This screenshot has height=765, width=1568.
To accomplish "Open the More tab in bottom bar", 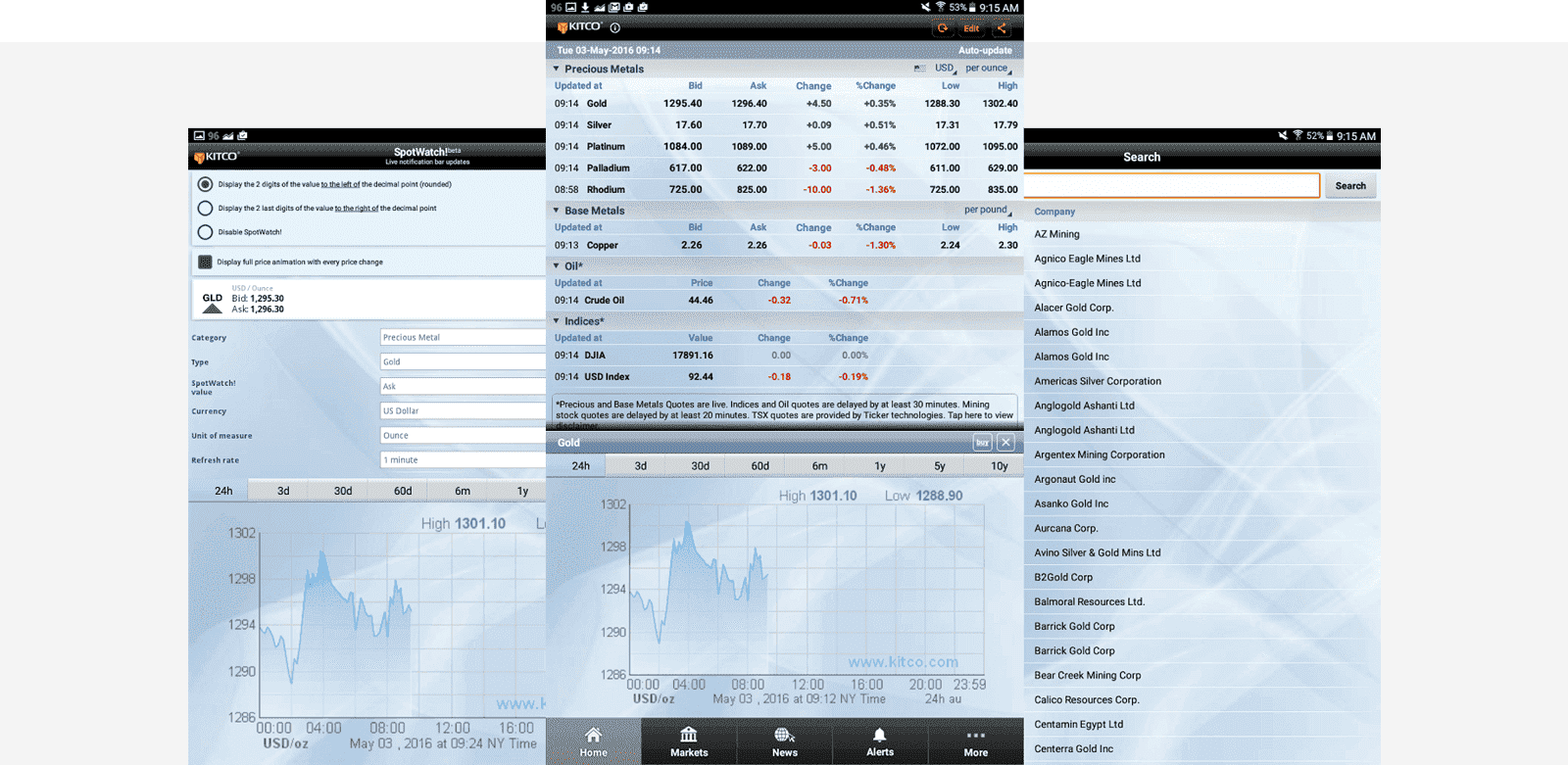I will pyautogui.click(x=975, y=741).
